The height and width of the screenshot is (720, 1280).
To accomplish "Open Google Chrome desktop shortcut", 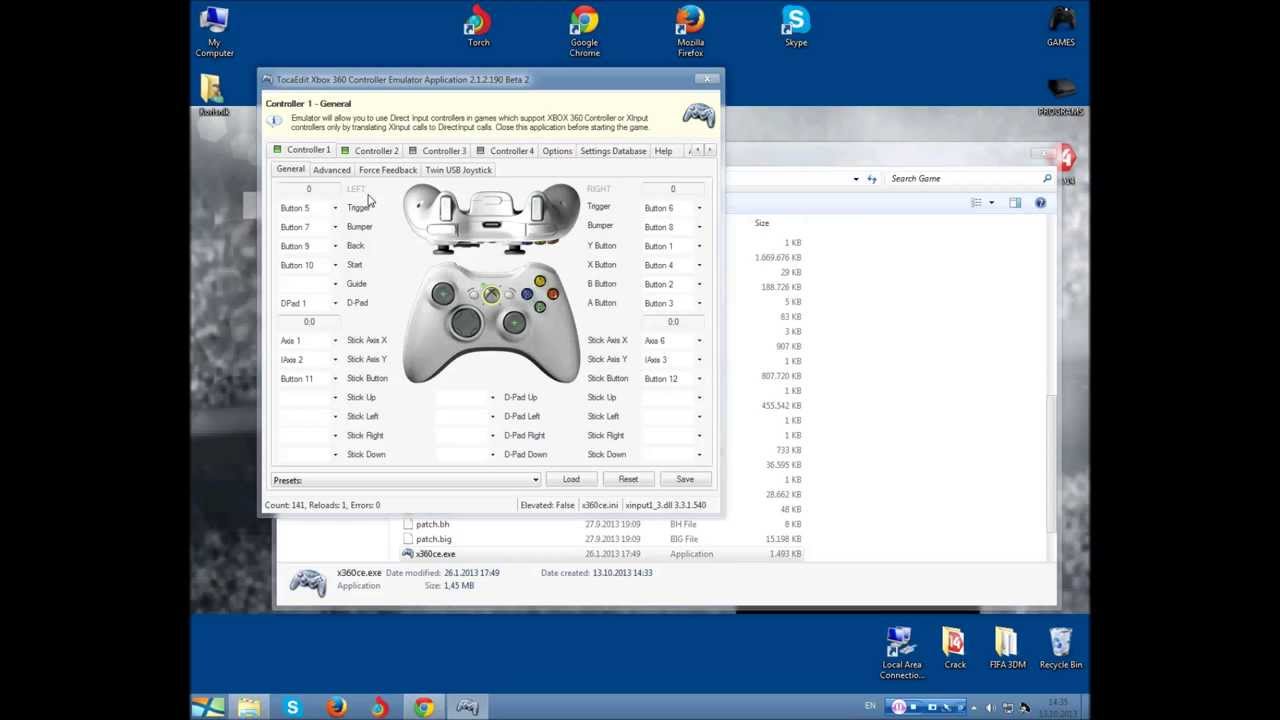I will point(584,32).
